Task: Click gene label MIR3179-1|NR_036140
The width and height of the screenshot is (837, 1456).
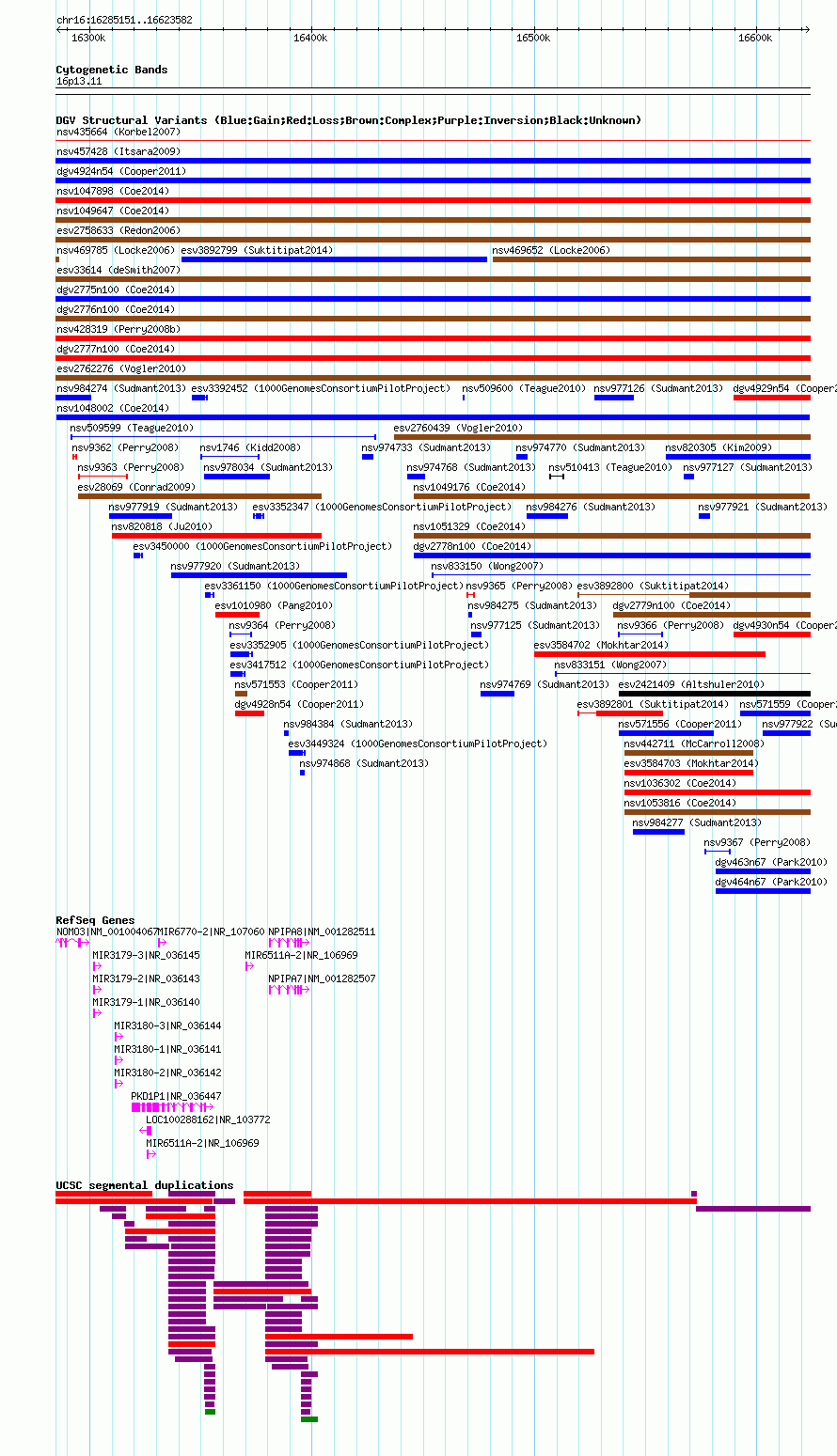Action: click(146, 1002)
